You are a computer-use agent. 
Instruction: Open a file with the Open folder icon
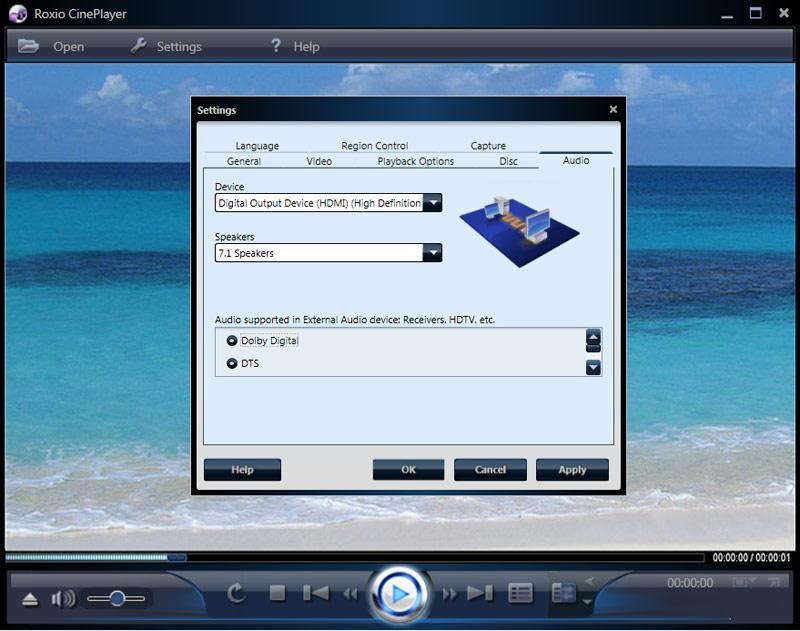click(x=28, y=46)
